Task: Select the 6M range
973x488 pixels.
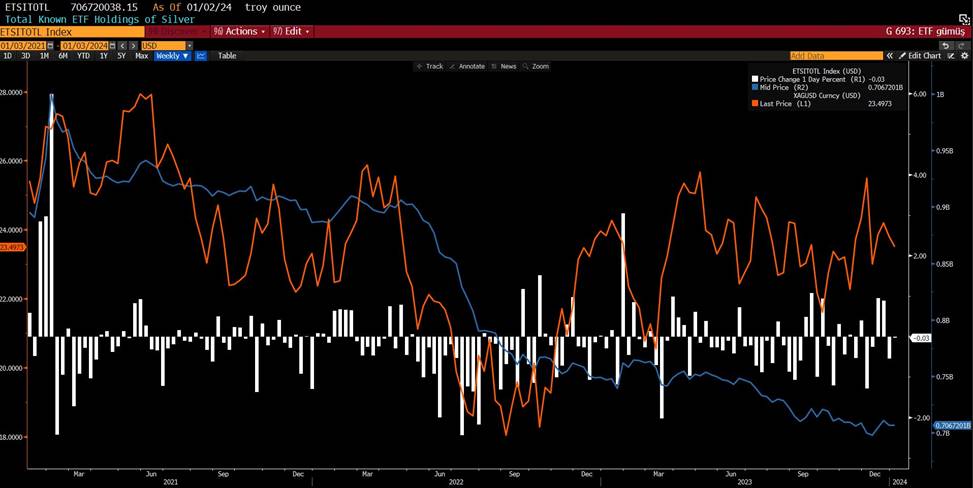Action: pos(63,56)
